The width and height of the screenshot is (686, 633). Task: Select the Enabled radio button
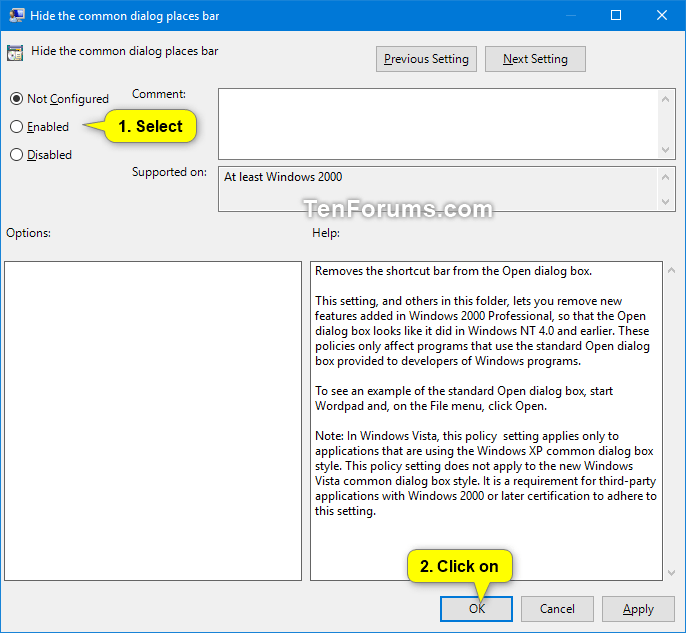click(39, 127)
